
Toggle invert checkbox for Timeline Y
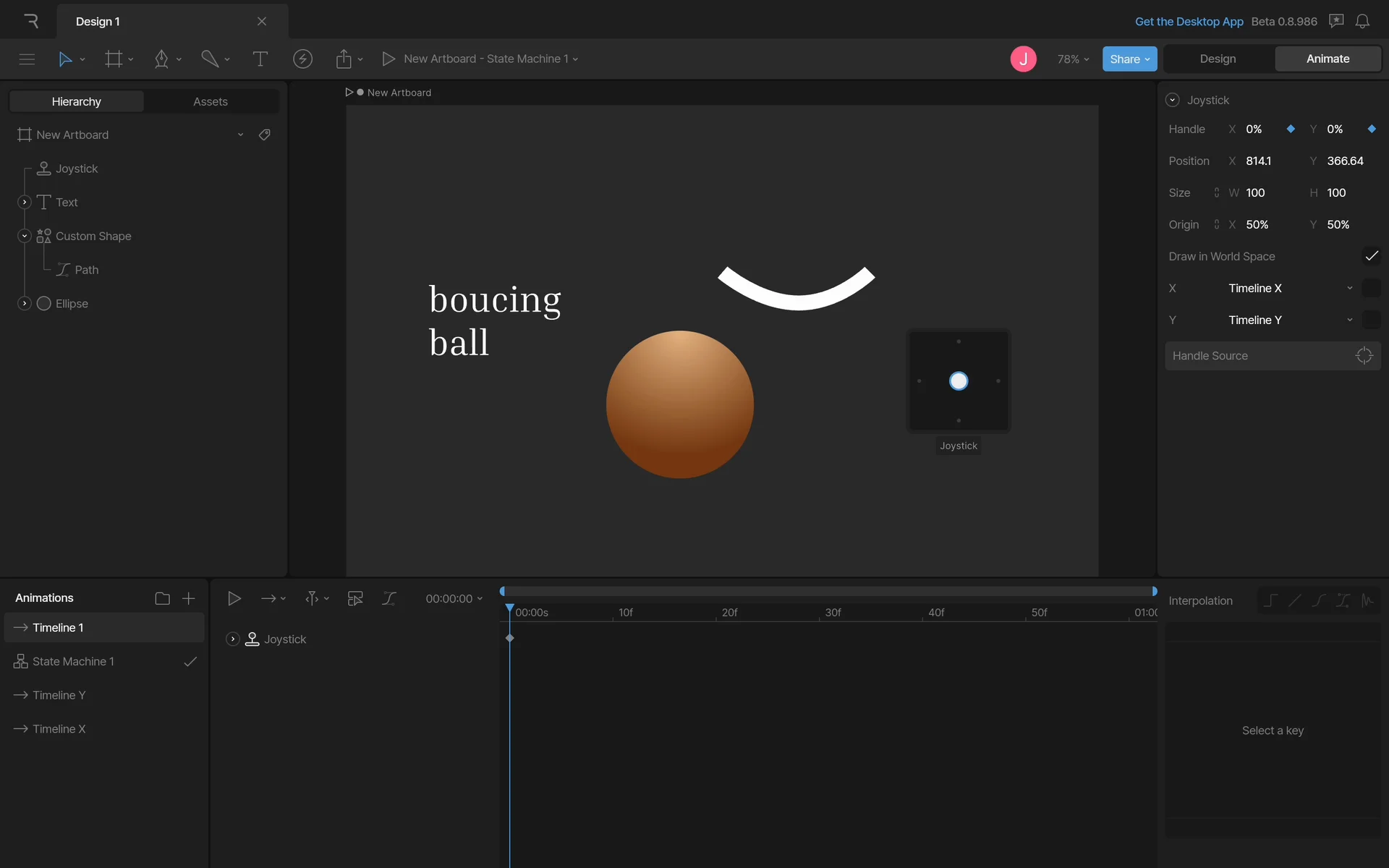pyautogui.click(x=1371, y=320)
